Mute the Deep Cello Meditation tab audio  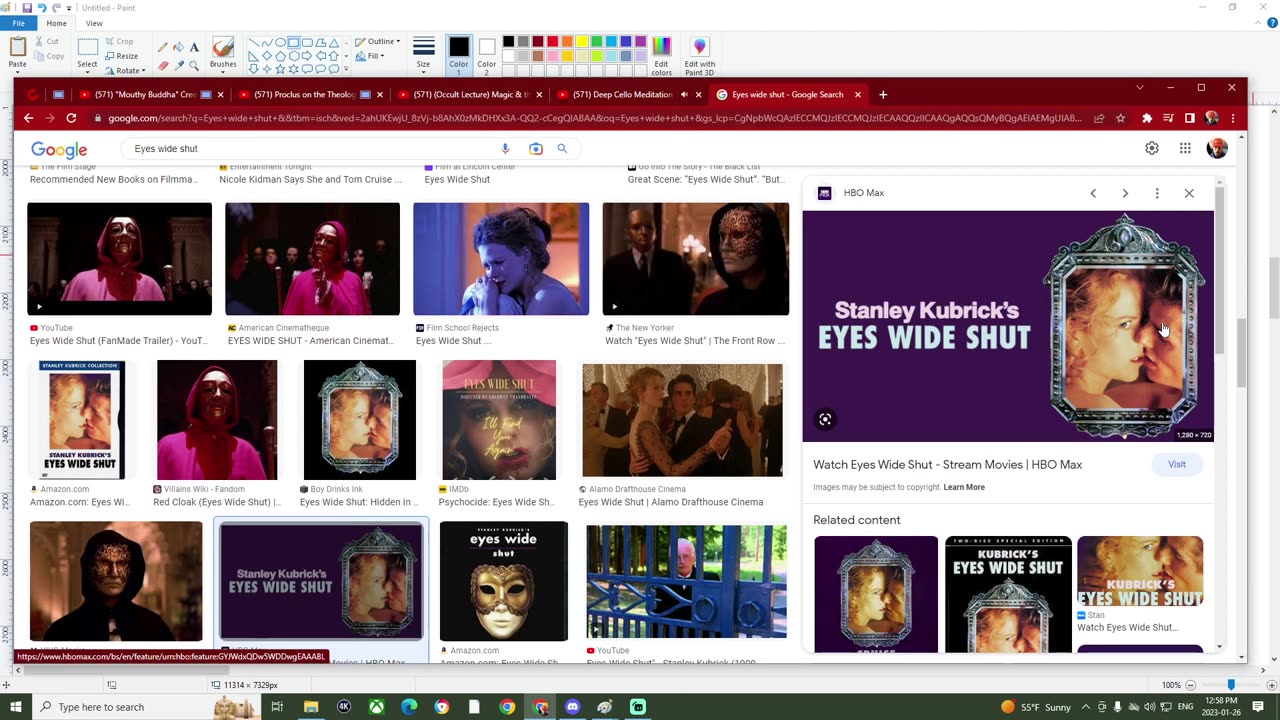pos(685,95)
